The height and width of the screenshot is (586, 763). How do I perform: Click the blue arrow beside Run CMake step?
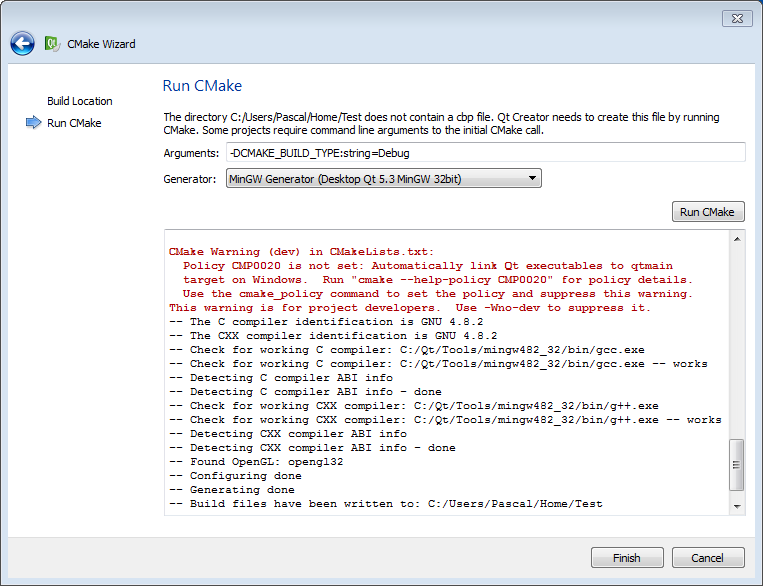click(x=32, y=123)
